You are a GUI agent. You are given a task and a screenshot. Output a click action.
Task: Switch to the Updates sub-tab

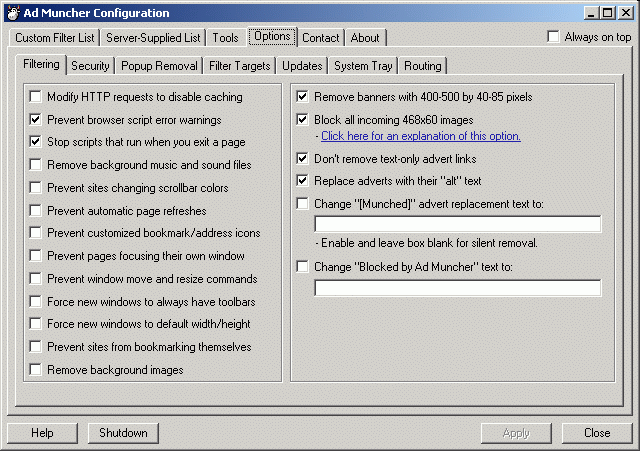pyautogui.click(x=302, y=66)
